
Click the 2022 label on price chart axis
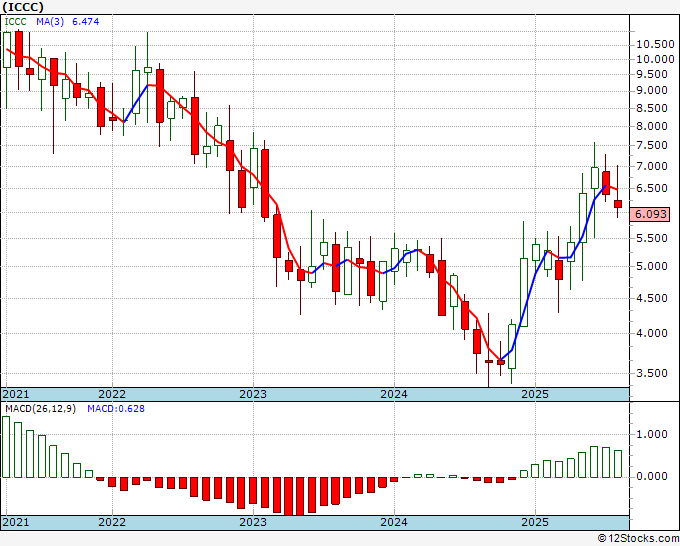point(112,394)
